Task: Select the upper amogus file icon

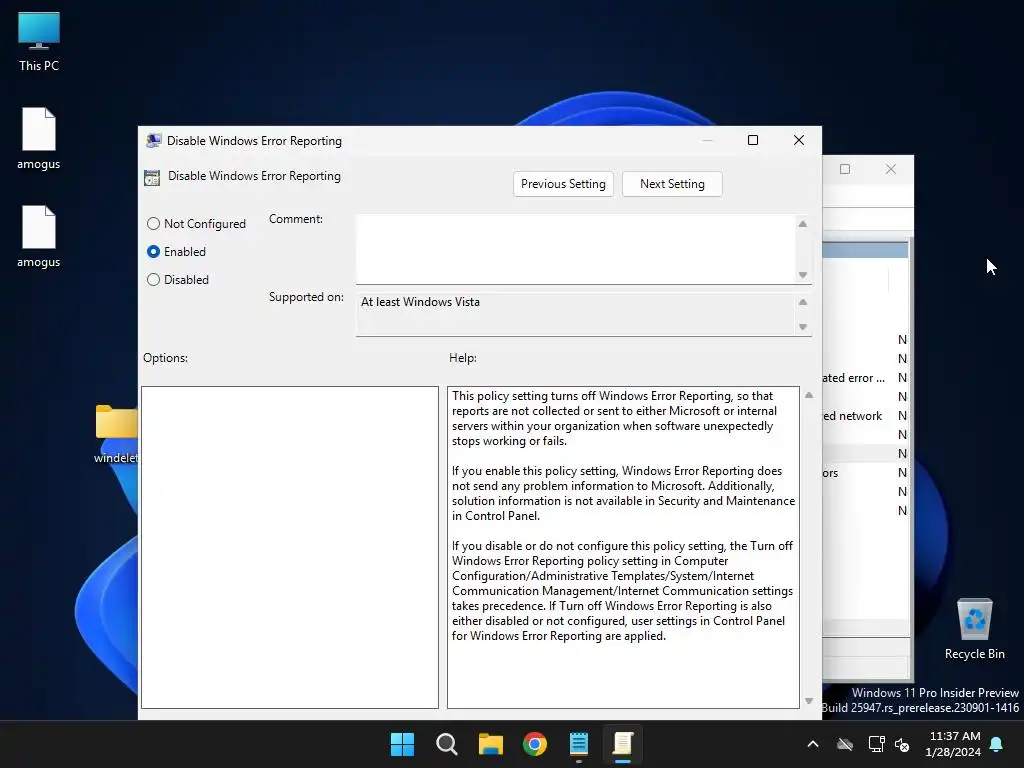Action: coord(39,138)
